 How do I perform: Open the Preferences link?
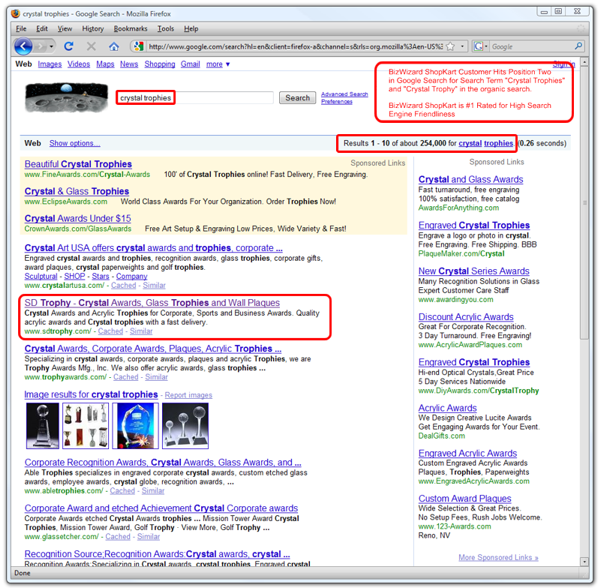(337, 102)
